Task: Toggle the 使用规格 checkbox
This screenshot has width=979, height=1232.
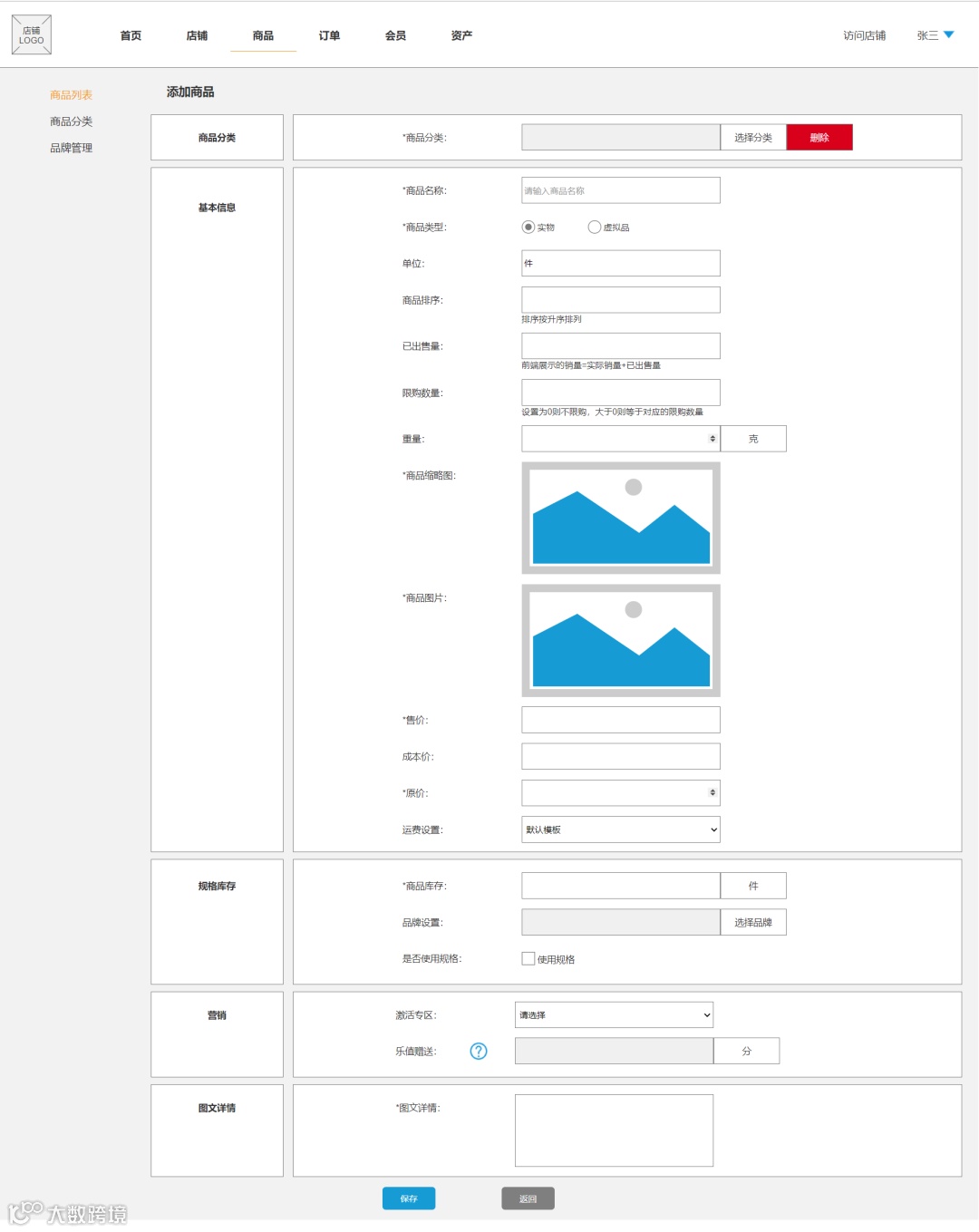Action: pos(528,958)
